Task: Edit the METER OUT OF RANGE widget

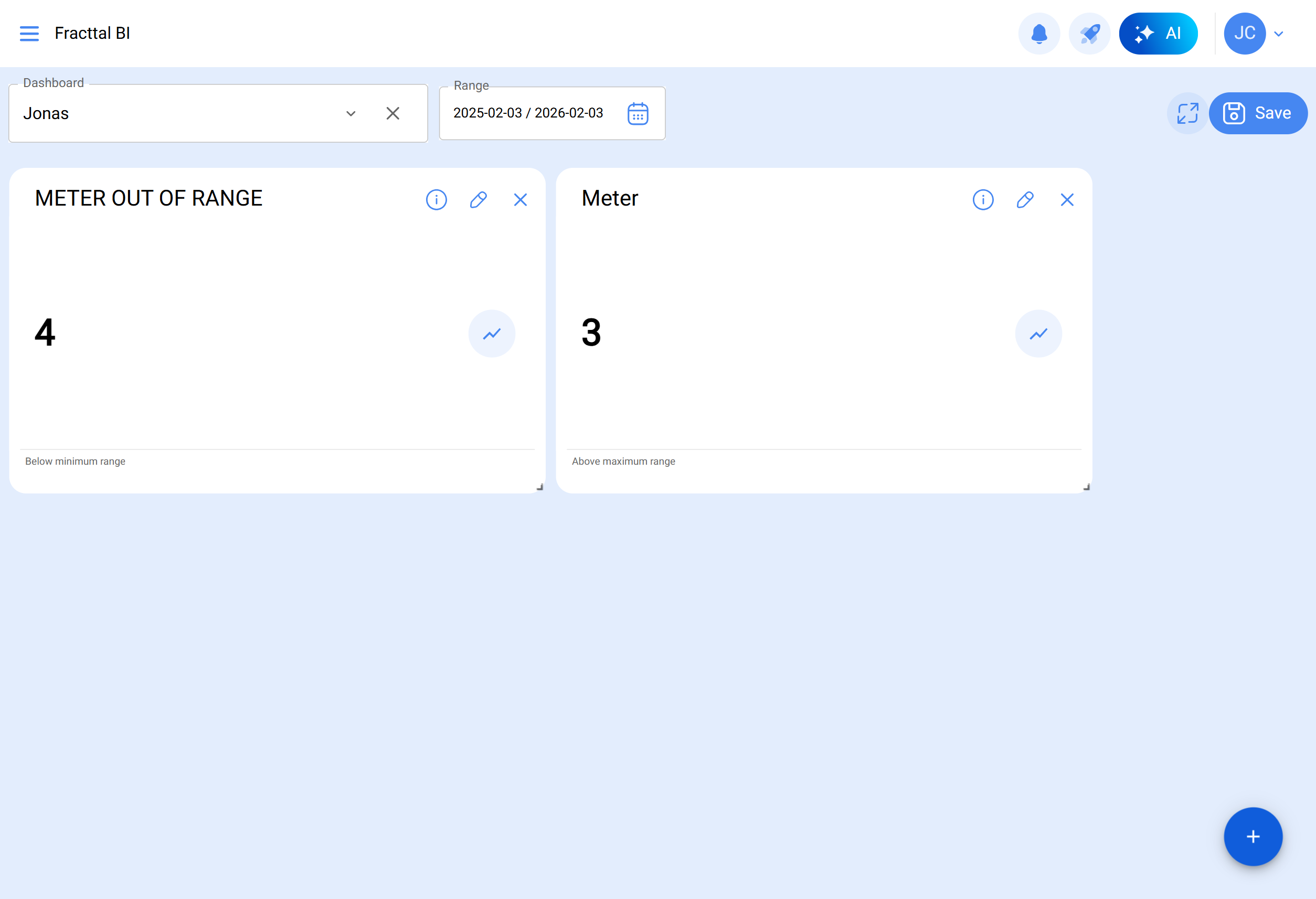Action: pos(478,200)
